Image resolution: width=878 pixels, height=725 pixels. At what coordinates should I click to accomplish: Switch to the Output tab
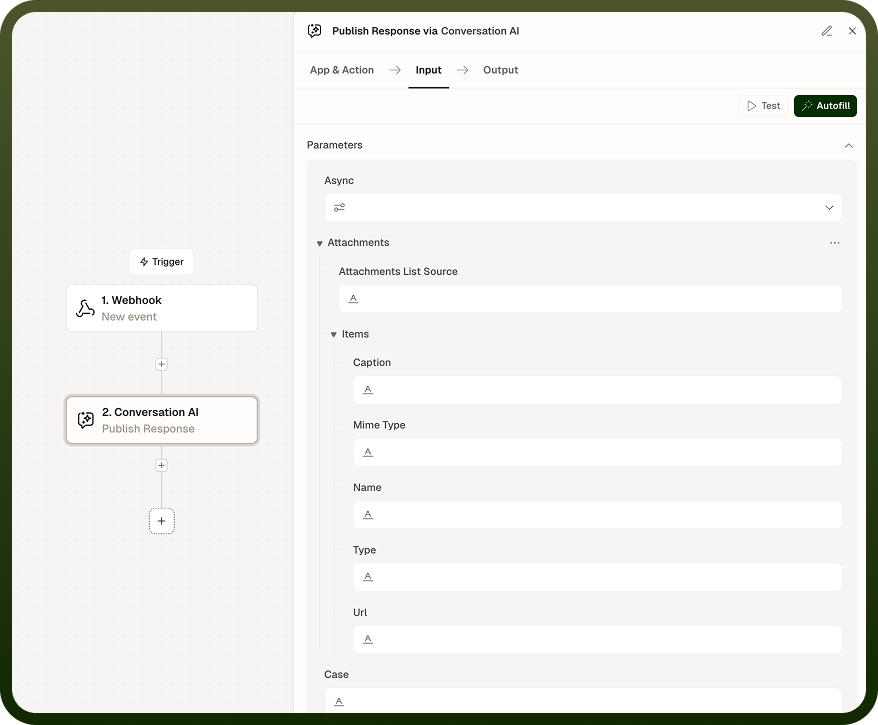tap(501, 70)
